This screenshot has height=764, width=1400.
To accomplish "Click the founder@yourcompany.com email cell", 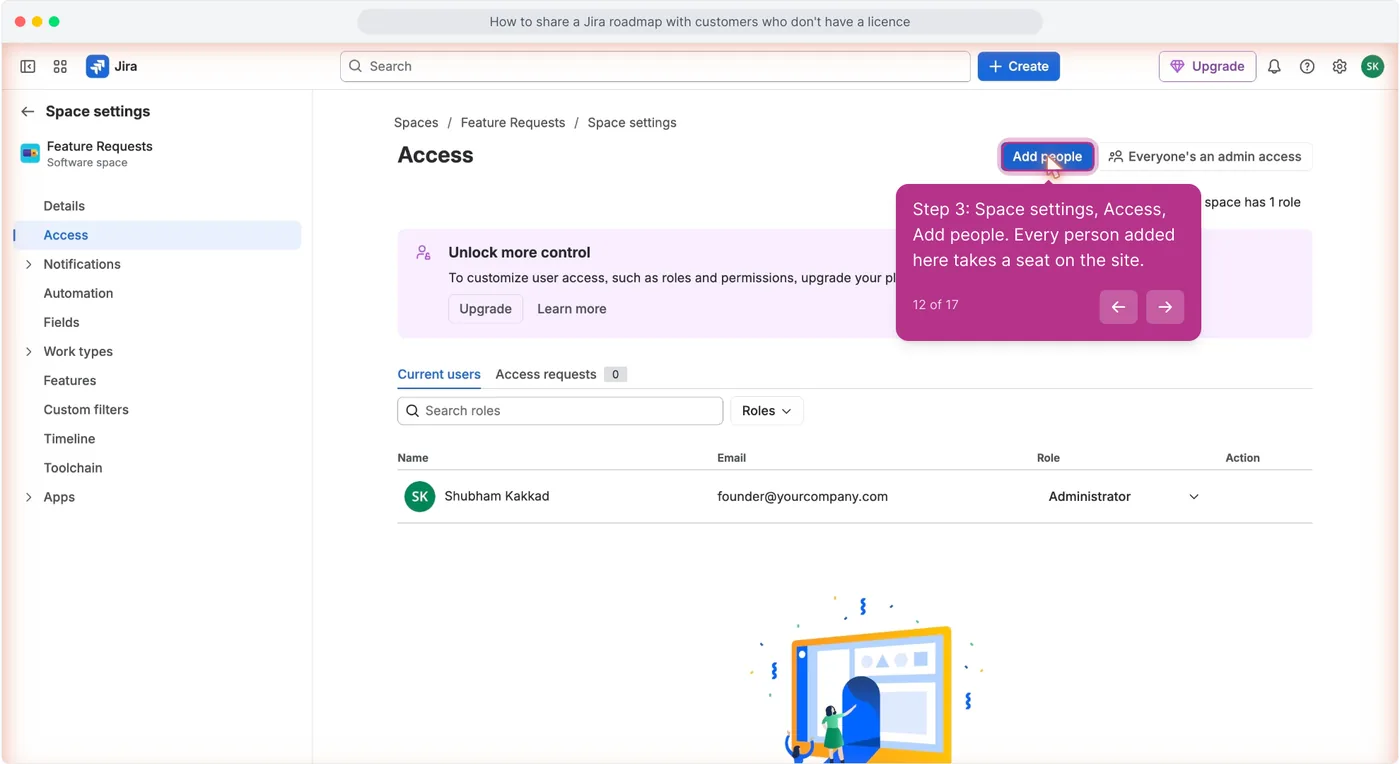I will 802,497.
